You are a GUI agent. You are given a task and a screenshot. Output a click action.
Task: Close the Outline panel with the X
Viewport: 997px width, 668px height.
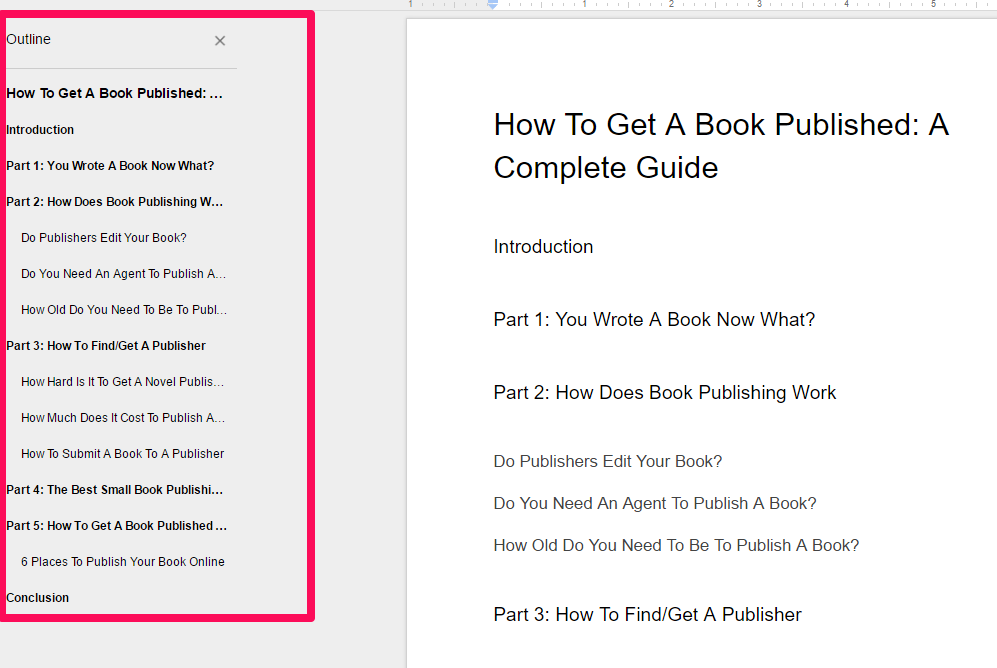[x=220, y=41]
